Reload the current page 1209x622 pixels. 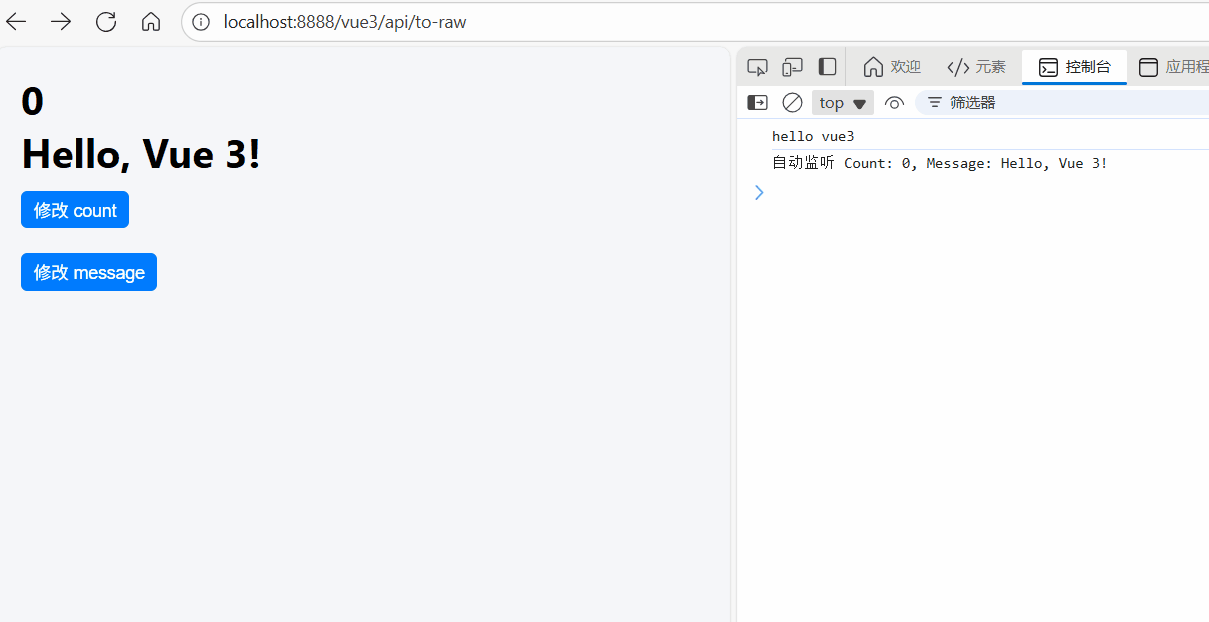click(105, 22)
